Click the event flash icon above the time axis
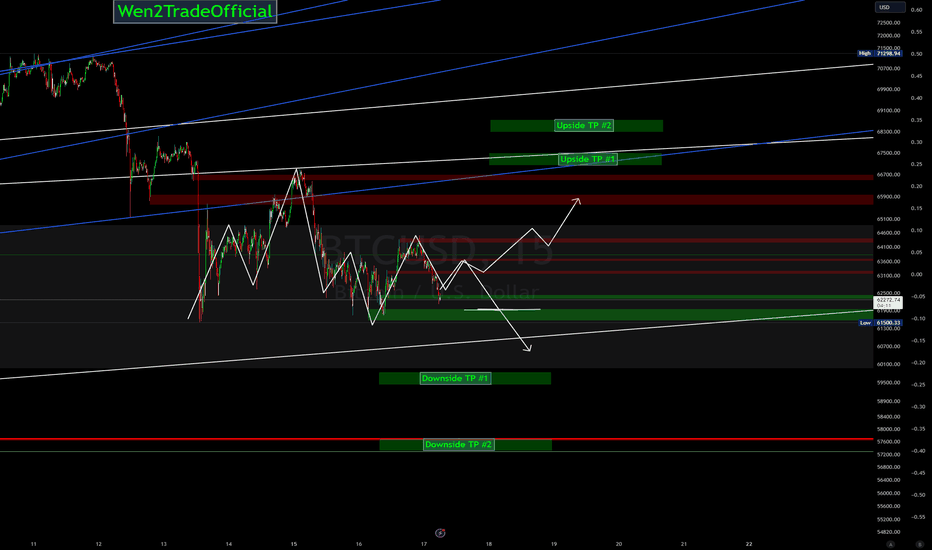932x550 pixels. coord(440,533)
